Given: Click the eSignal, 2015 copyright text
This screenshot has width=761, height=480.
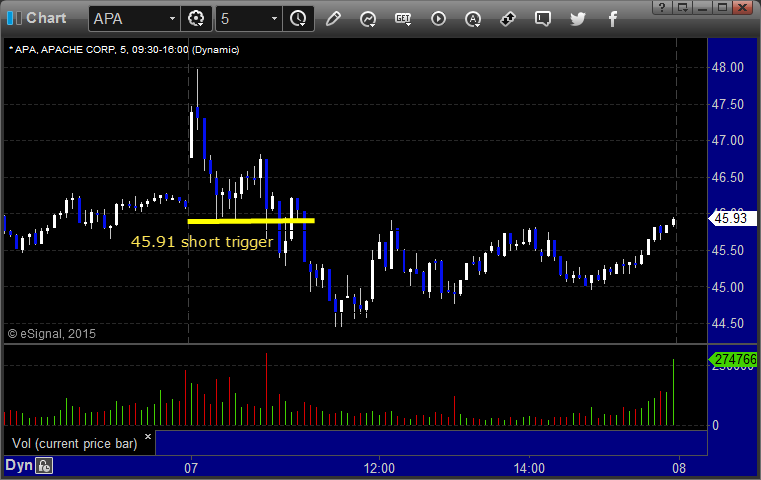Looking at the screenshot, I should pos(51,334).
